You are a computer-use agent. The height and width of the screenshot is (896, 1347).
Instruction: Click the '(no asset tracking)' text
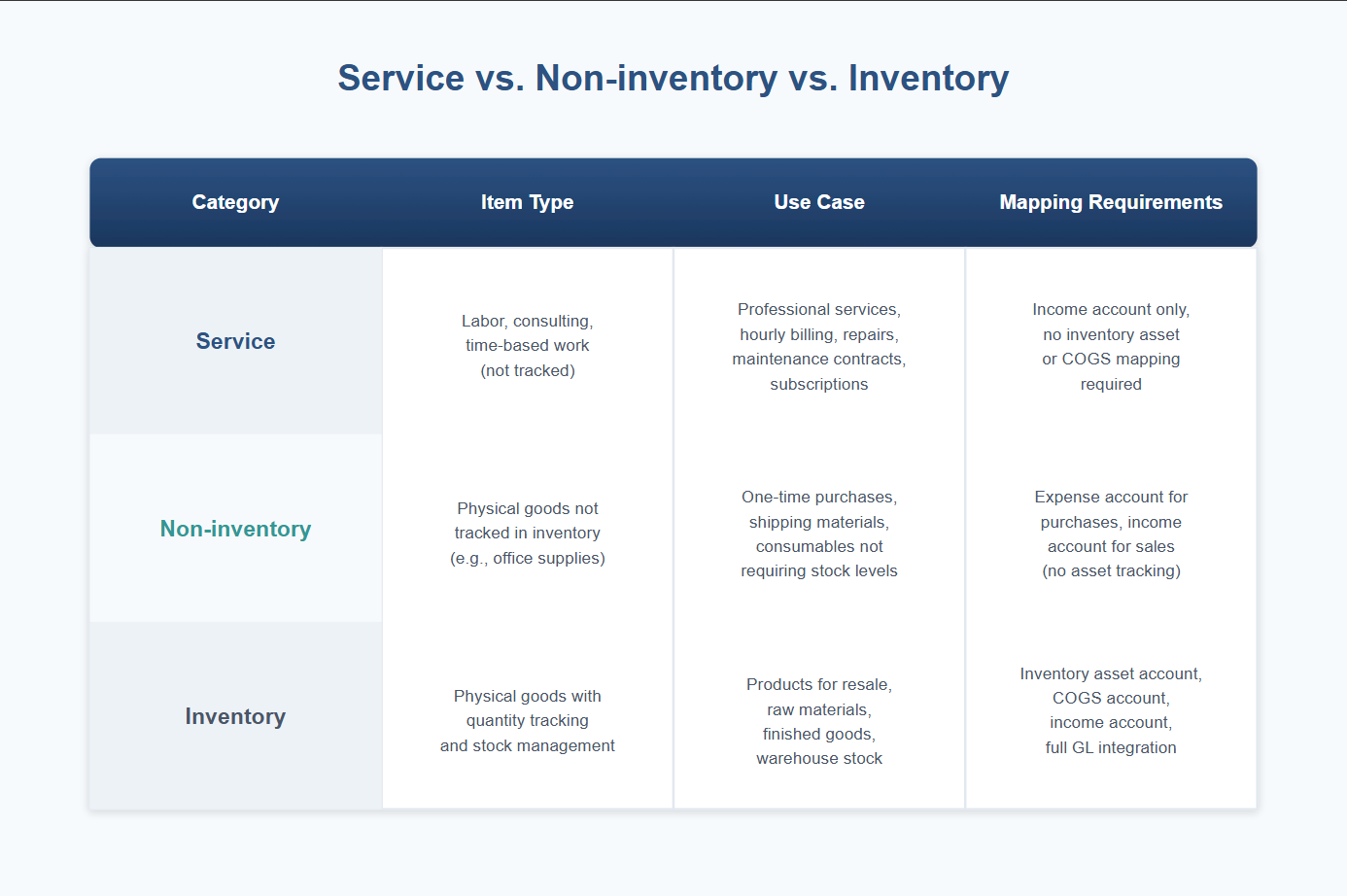(x=1111, y=570)
